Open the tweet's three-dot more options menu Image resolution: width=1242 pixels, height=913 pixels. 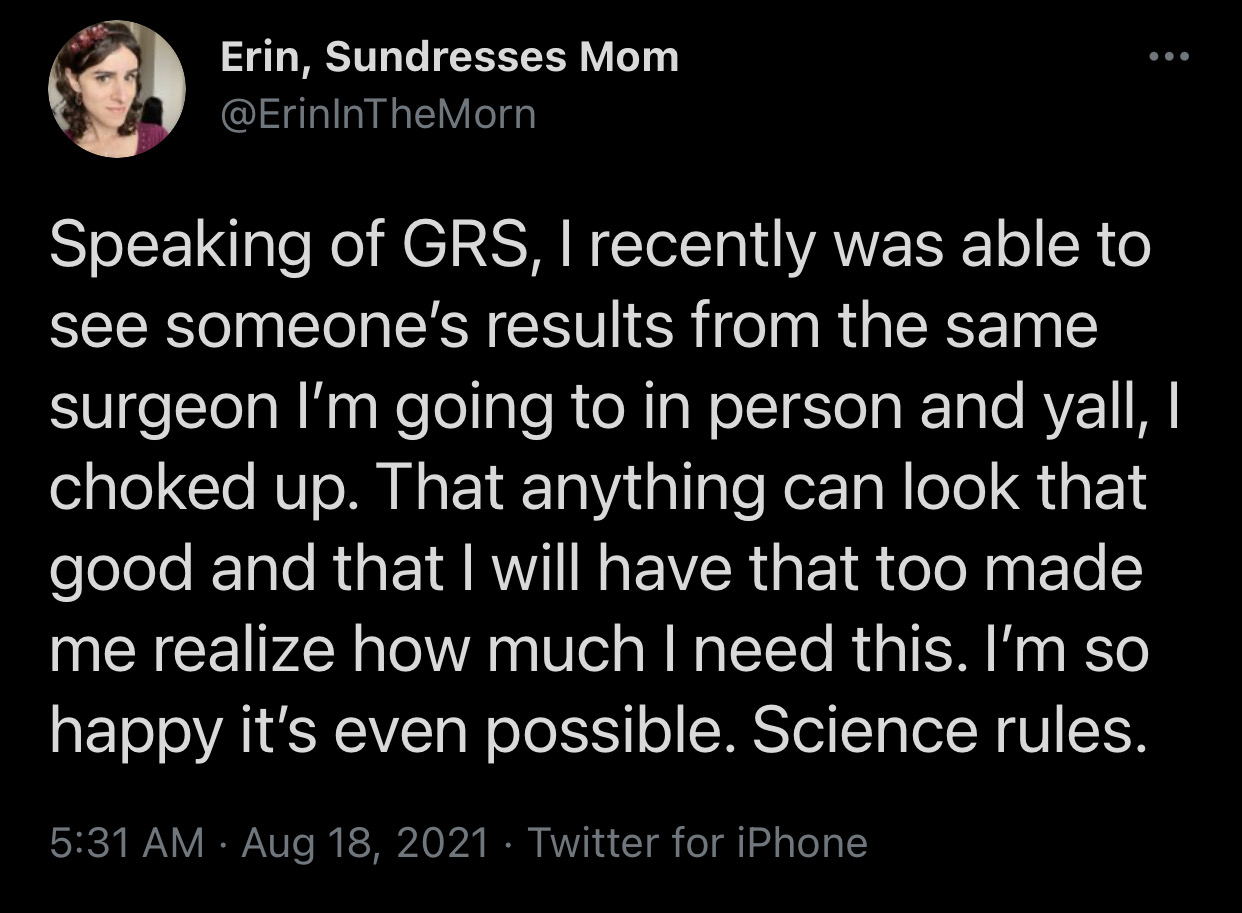1167,58
